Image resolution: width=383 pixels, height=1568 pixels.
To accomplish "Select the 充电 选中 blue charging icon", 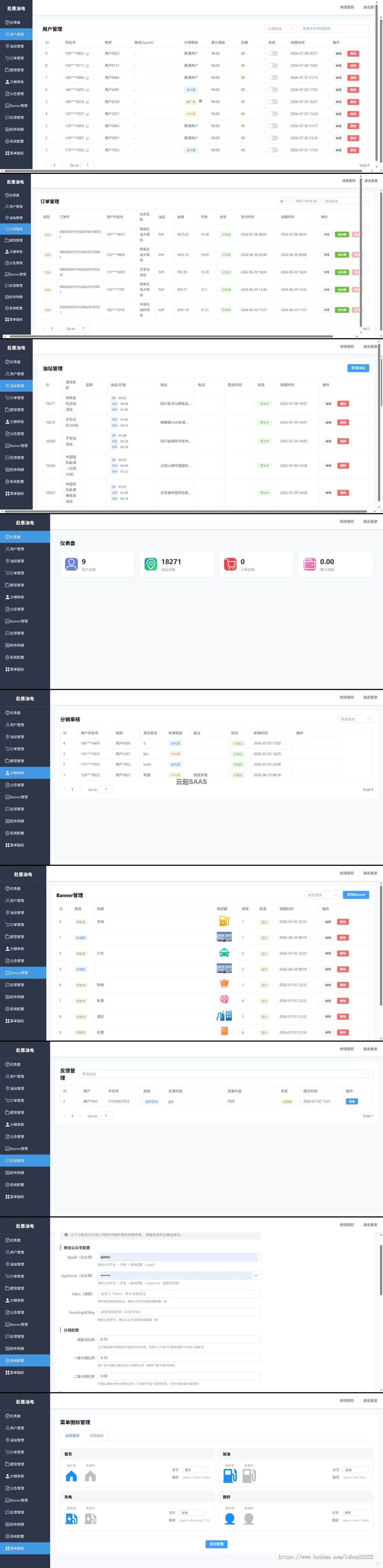I will point(71,1518).
